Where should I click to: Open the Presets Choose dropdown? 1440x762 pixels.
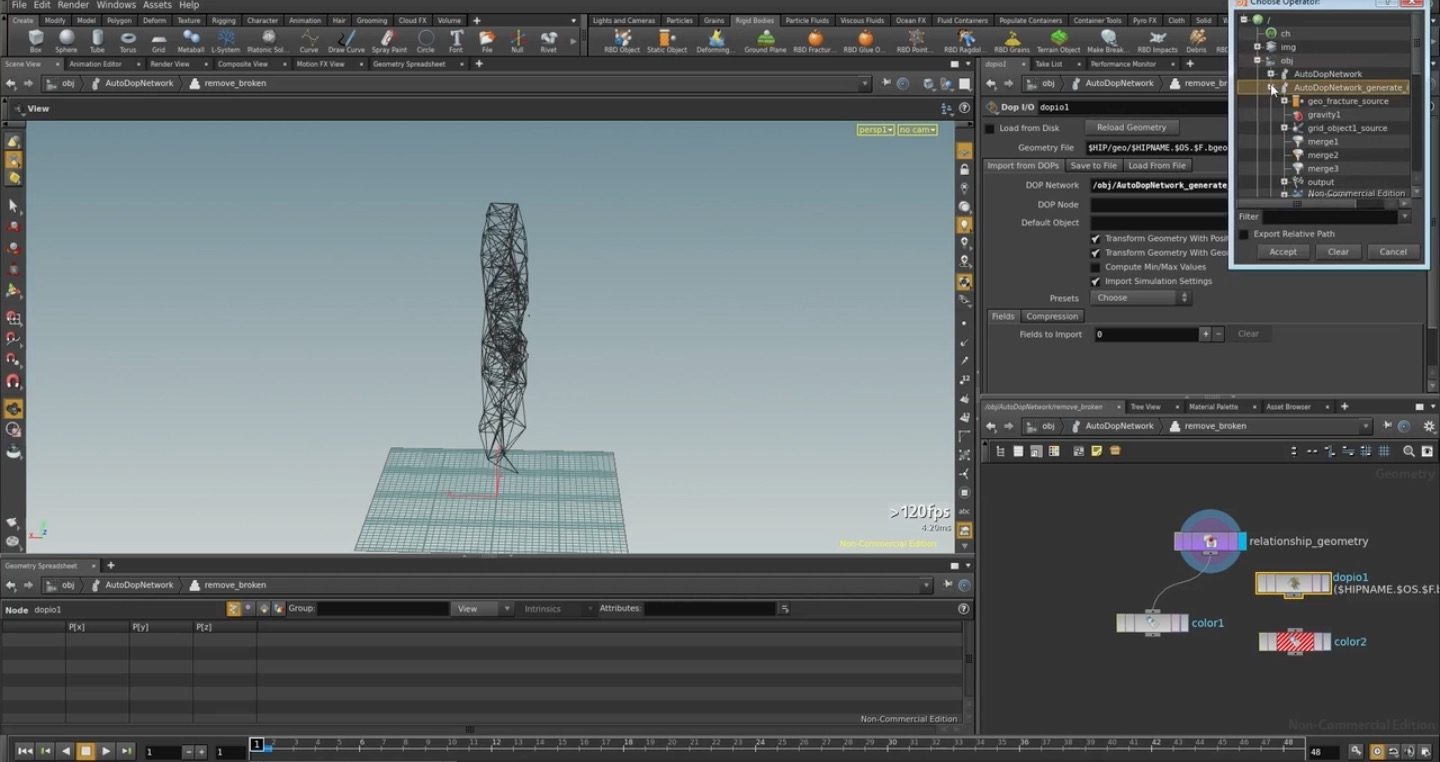1140,298
